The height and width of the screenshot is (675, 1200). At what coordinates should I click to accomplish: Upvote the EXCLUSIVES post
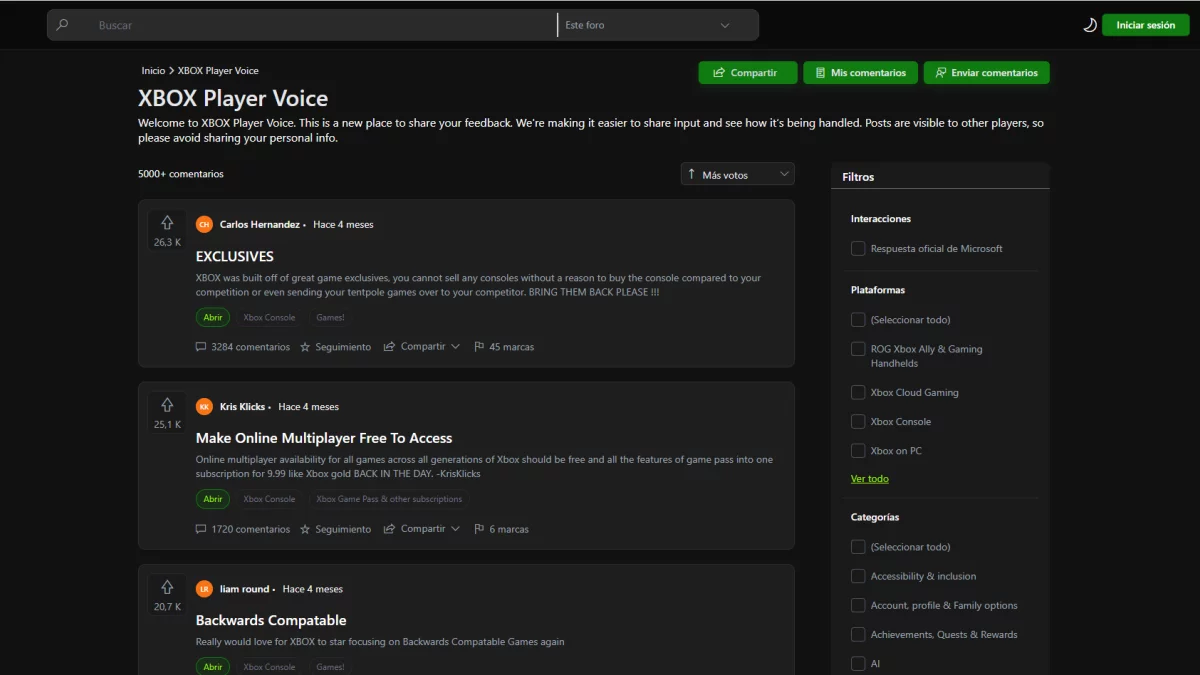click(x=167, y=223)
